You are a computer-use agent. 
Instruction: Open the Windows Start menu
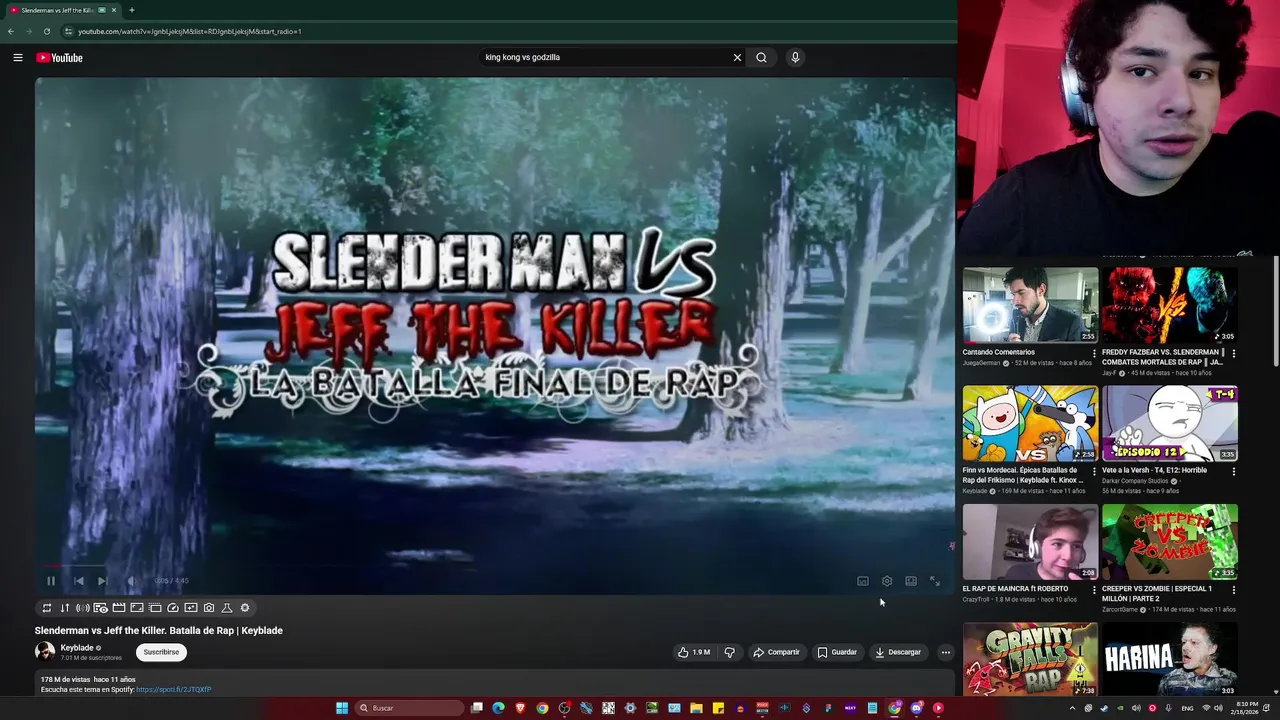click(x=342, y=708)
